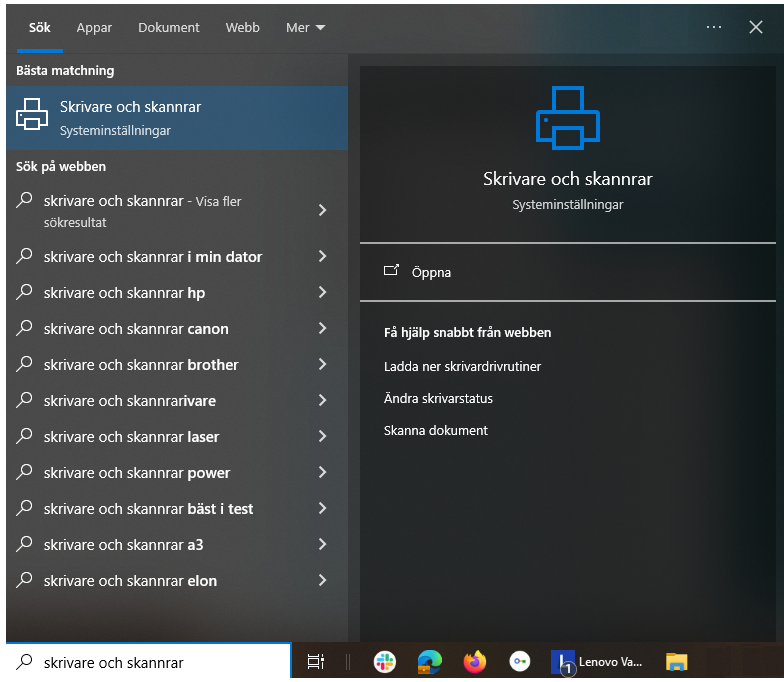Expand arrow for 'skrivare och skannrar brother'
Screen dimensions: 784x682
point(322,365)
